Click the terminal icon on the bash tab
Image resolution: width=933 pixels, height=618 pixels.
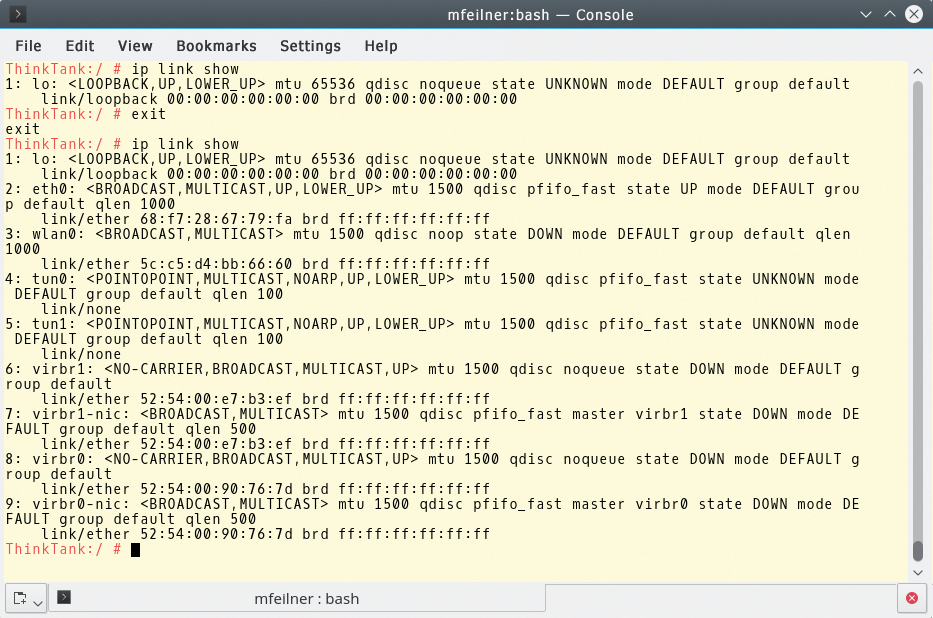(65, 597)
